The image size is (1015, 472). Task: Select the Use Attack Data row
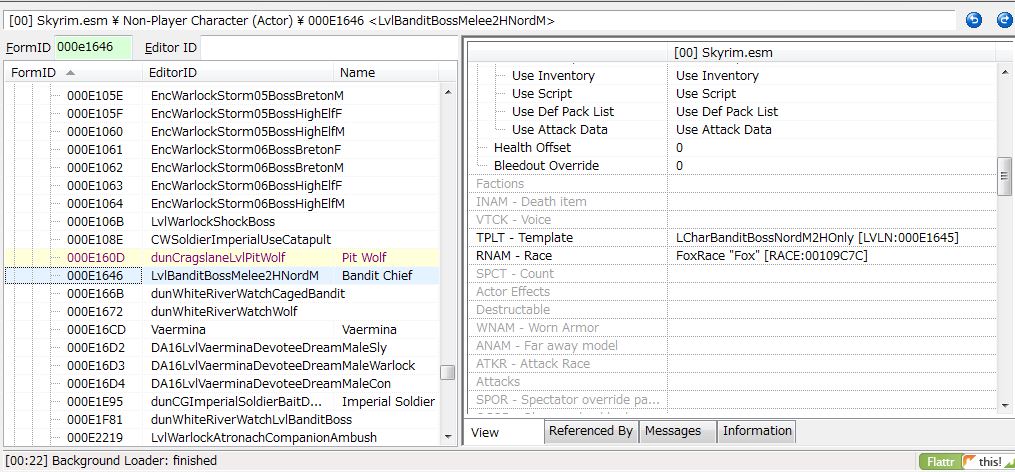[731, 129]
